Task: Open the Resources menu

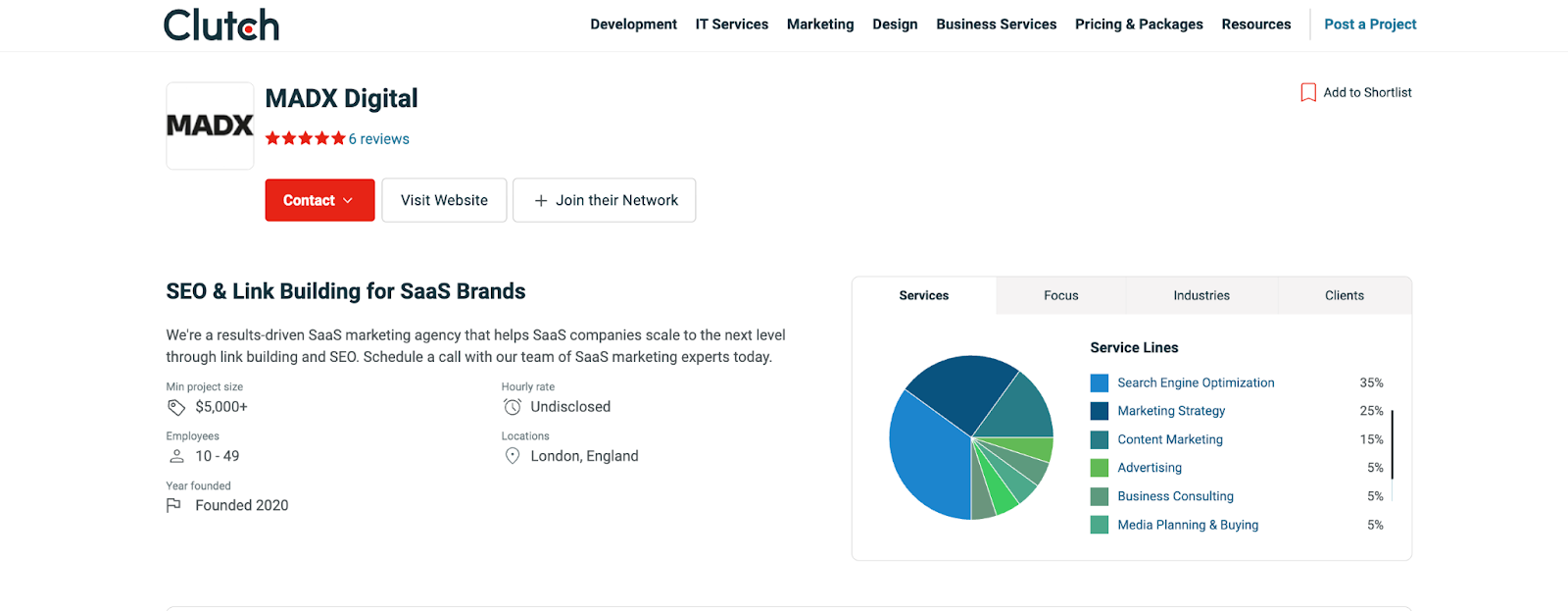Action: pyautogui.click(x=1256, y=25)
